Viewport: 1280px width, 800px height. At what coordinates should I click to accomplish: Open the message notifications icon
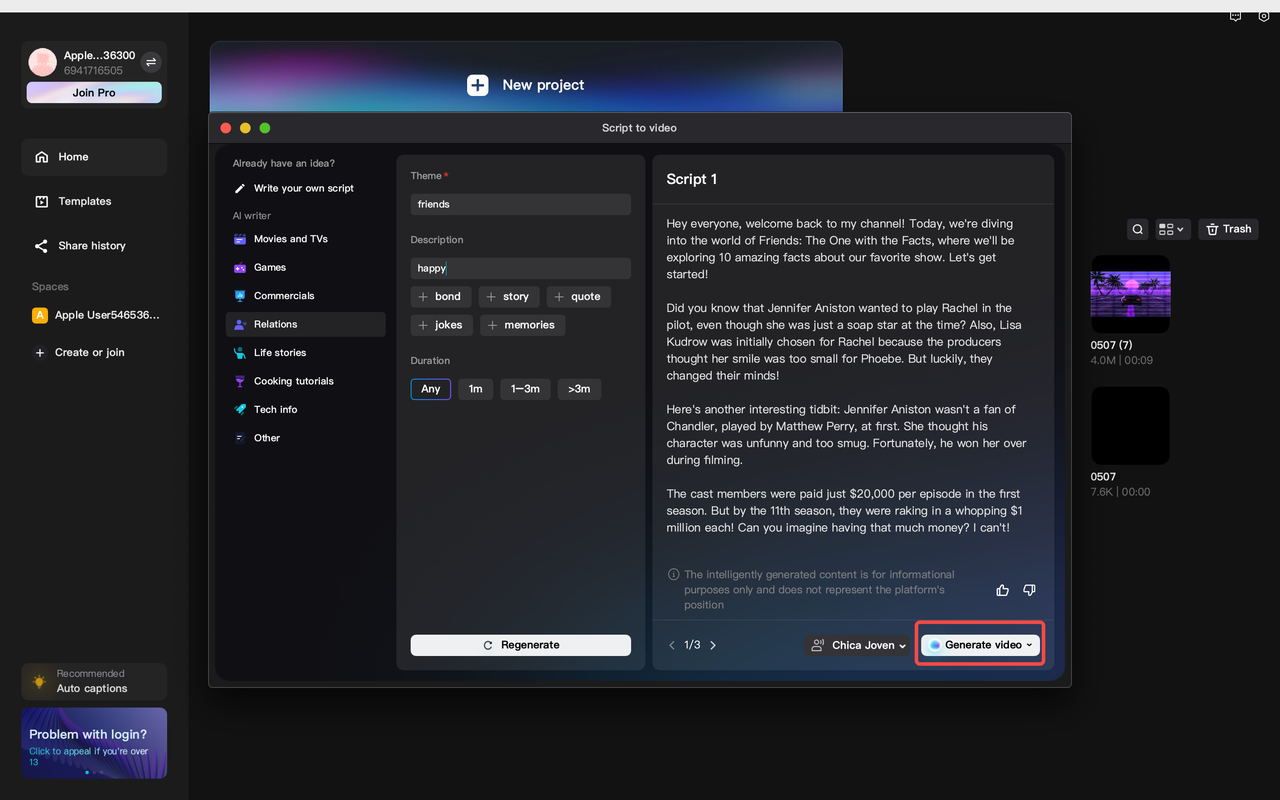[x=1235, y=16]
